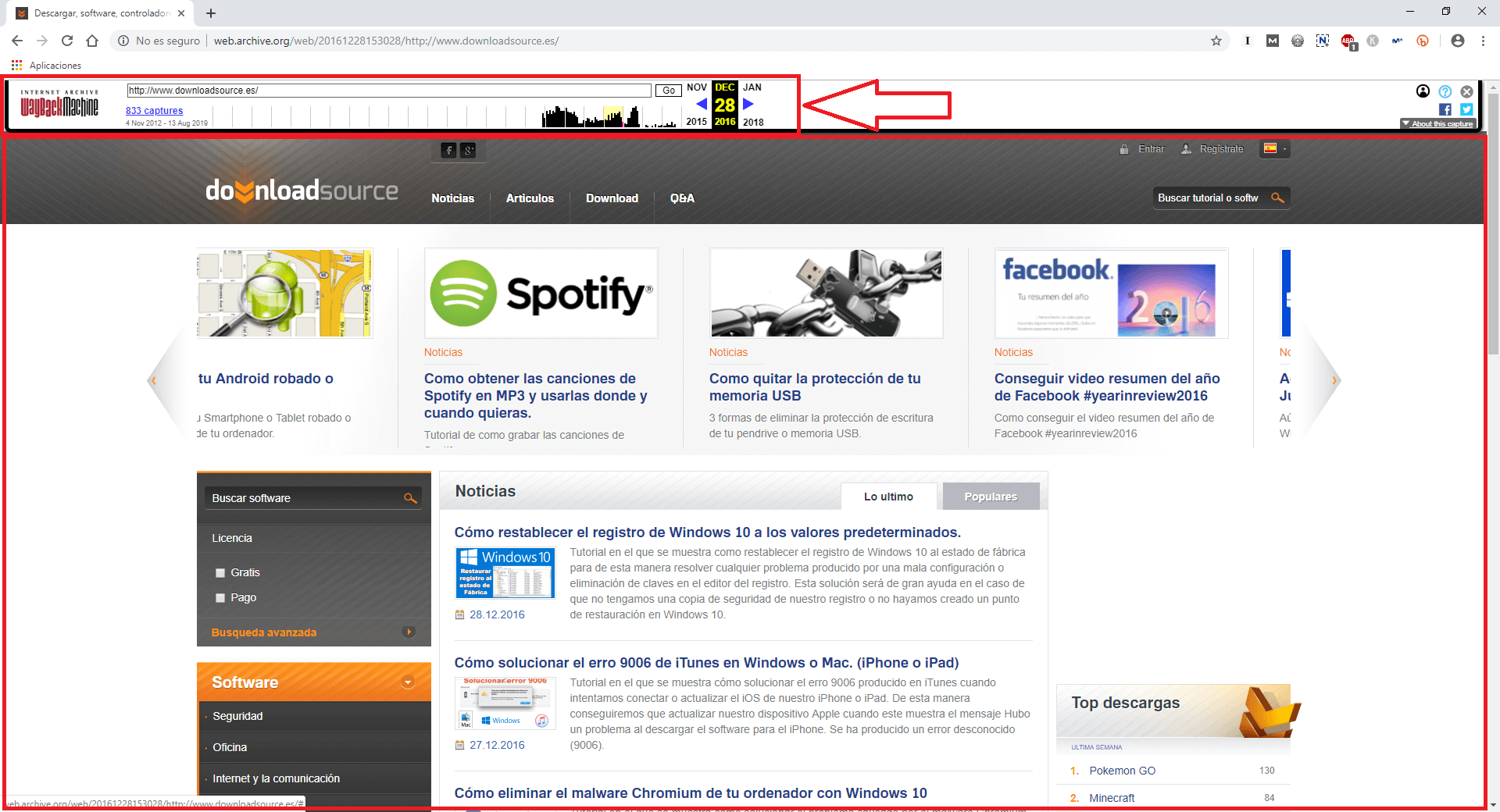Click the magnifier in Buscar software field
This screenshot has width=1500, height=812.
[410, 498]
